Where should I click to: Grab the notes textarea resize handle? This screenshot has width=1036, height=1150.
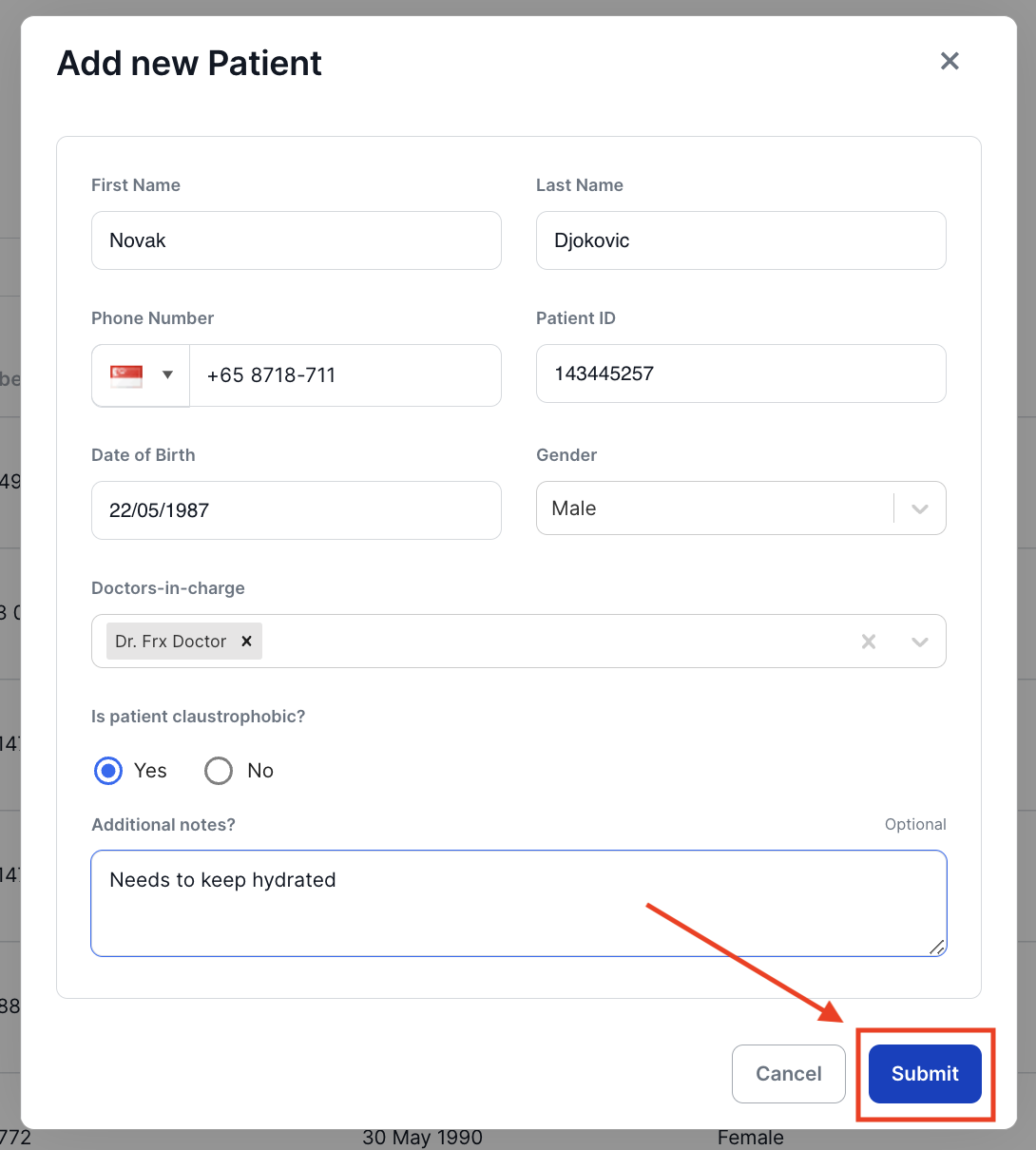click(937, 947)
